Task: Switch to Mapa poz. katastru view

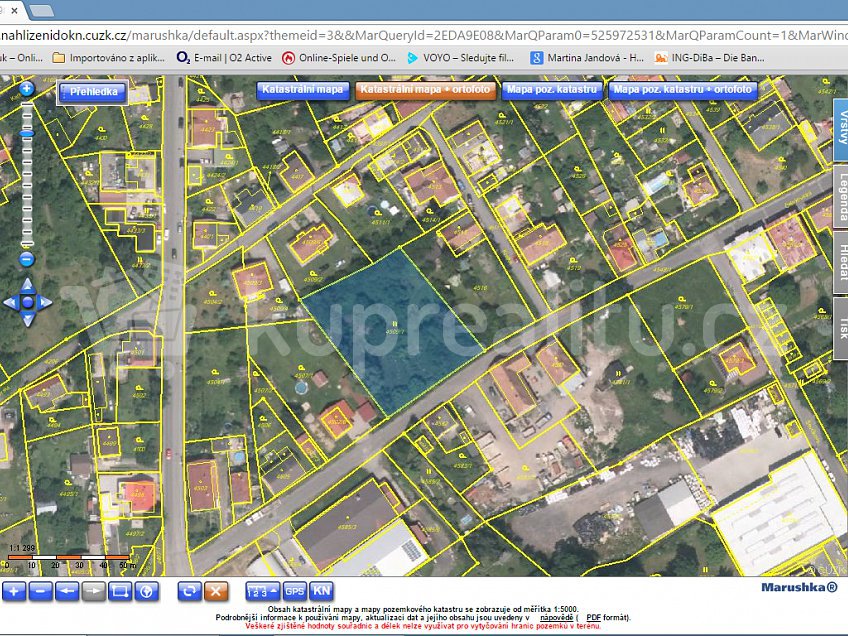Action: pos(552,90)
